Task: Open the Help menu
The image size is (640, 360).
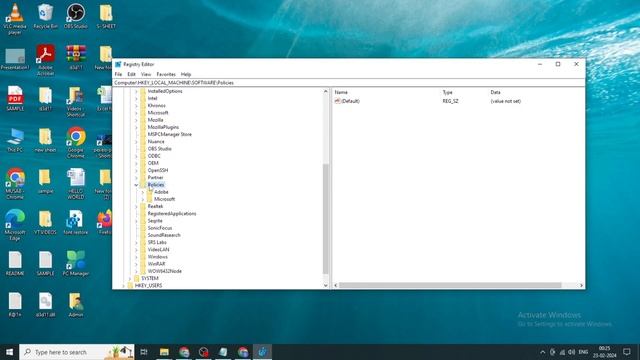Action: point(186,74)
